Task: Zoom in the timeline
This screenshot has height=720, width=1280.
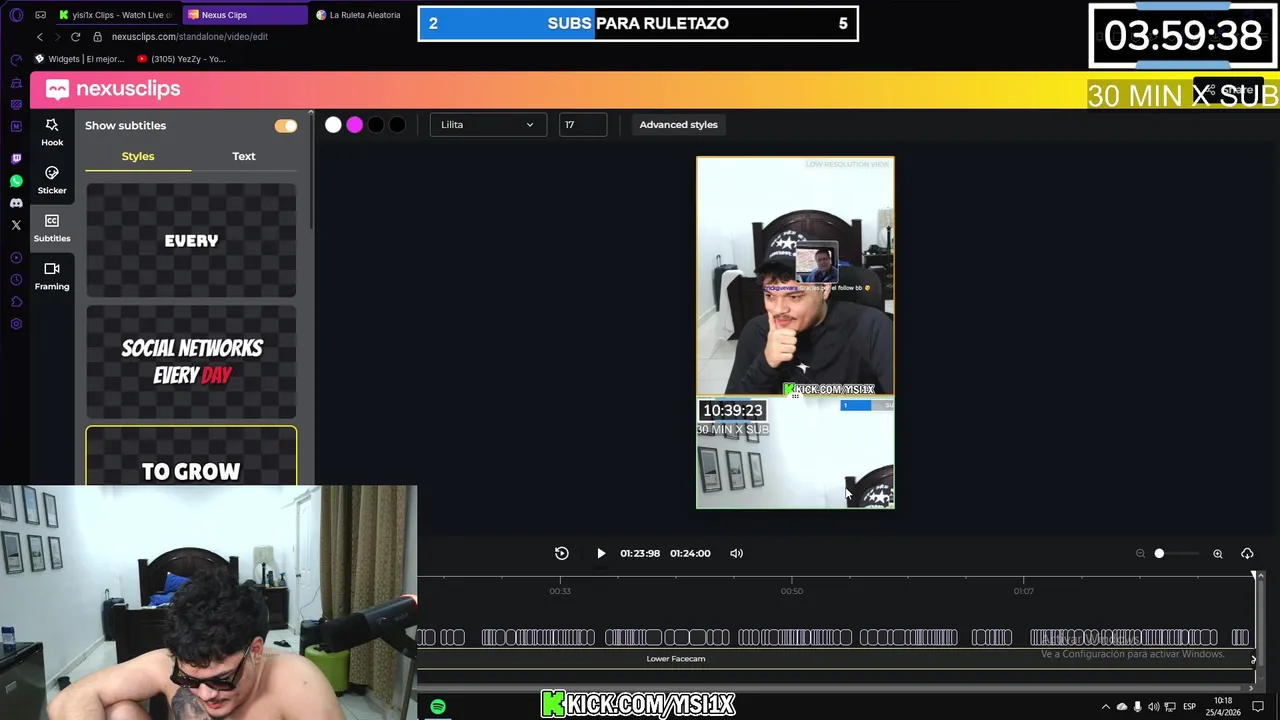Action: click(x=1218, y=553)
